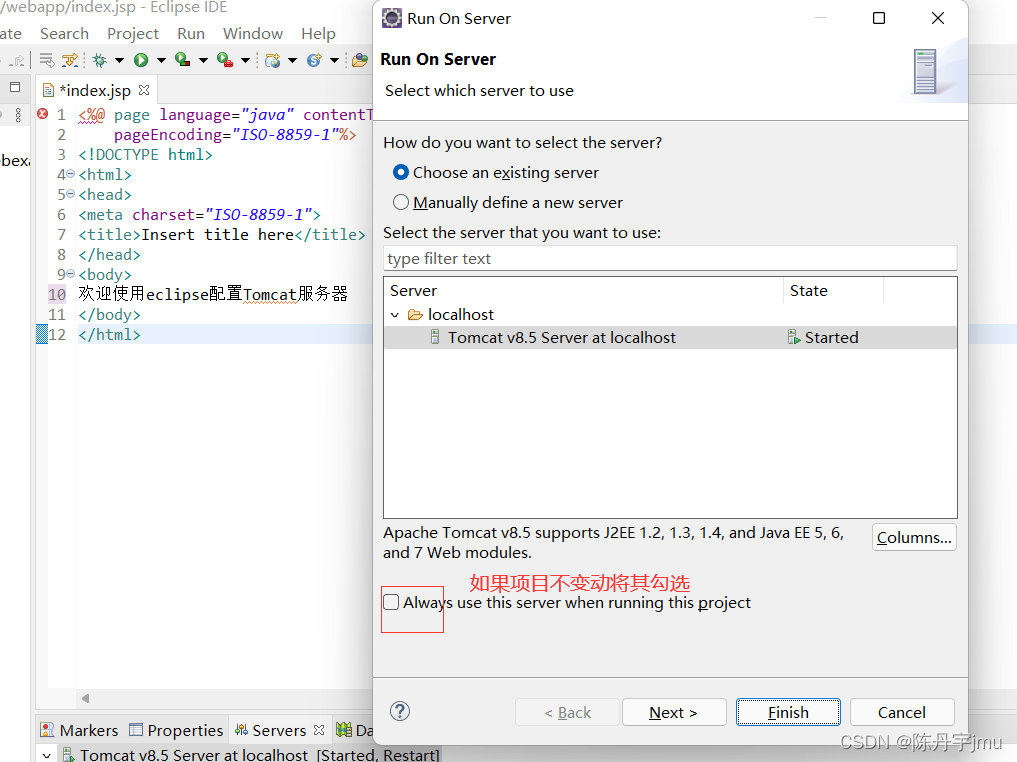
Task: Click the Tomcat server icon in dialog list
Action: pos(435,337)
